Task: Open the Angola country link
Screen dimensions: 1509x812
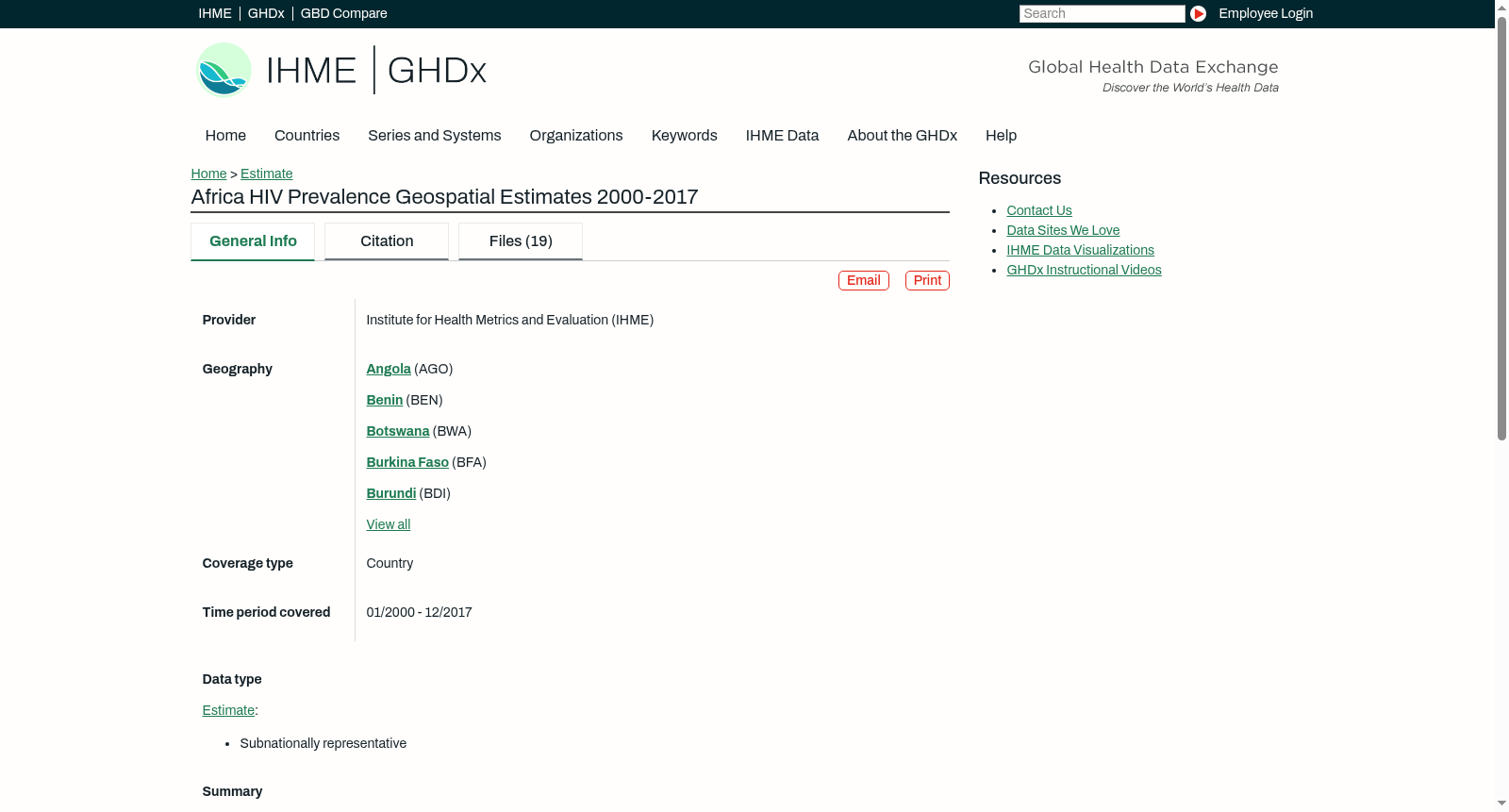Action: [389, 369]
